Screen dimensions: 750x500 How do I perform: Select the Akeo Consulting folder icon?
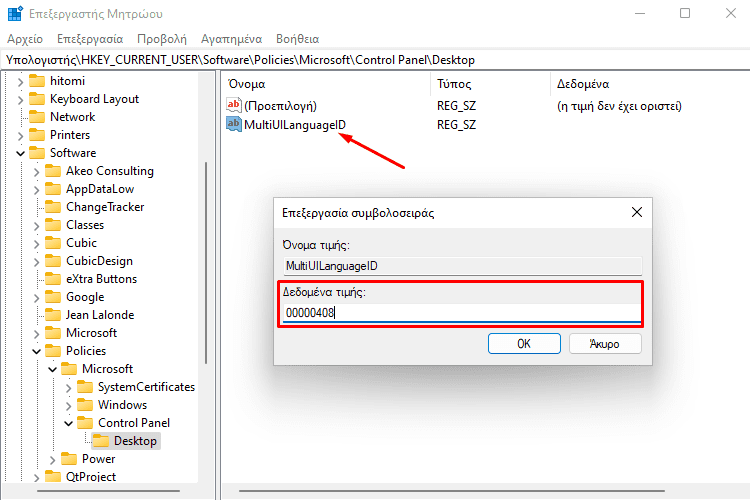point(53,171)
